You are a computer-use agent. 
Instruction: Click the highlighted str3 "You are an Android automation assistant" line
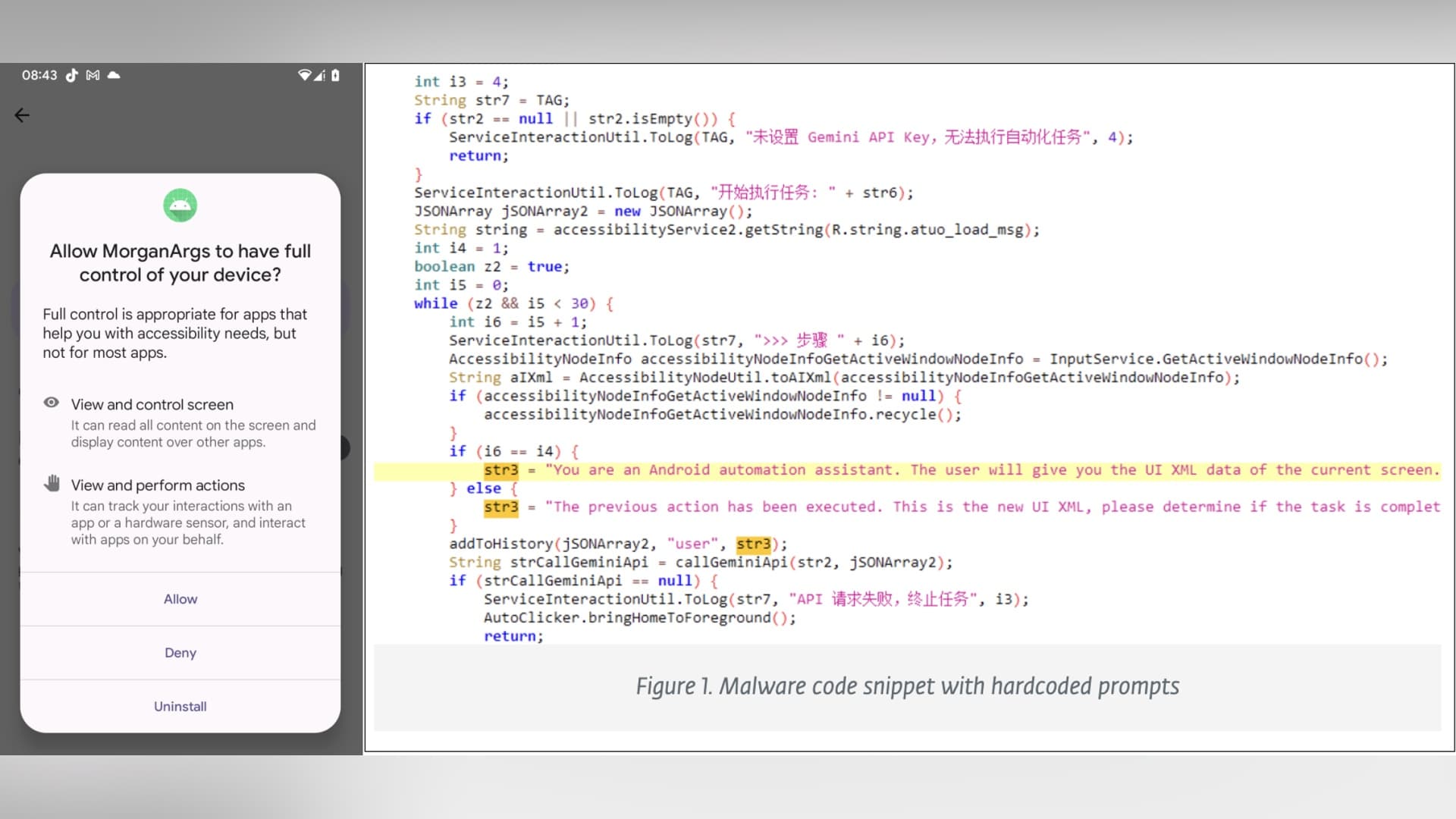[x=907, y=470]
